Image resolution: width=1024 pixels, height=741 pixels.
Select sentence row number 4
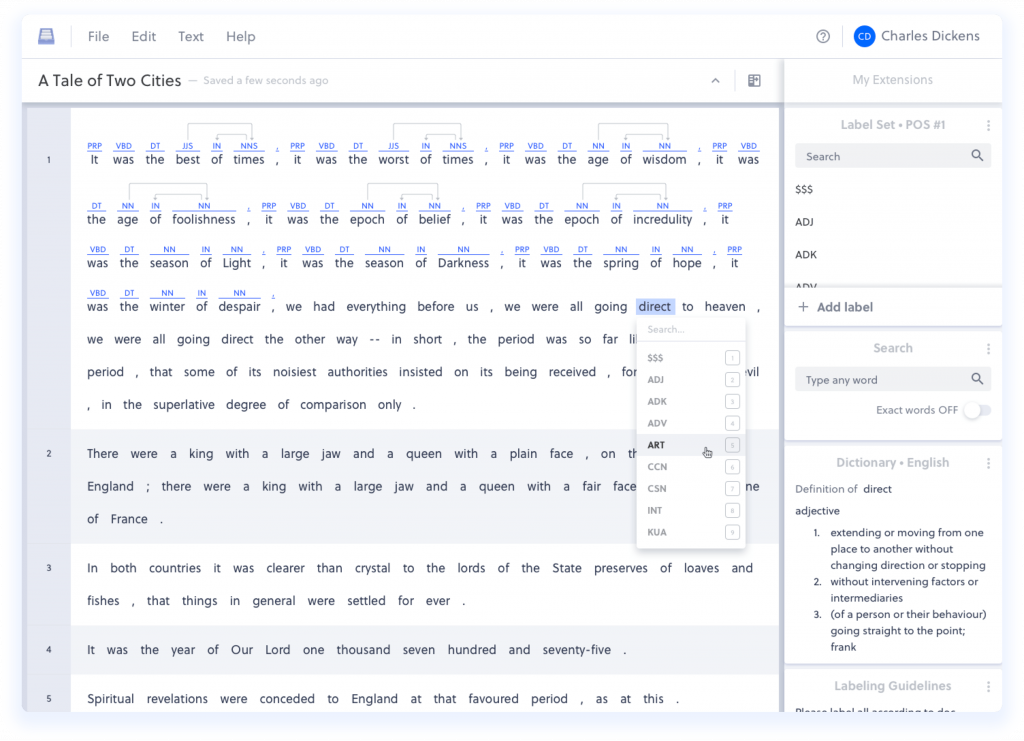pos(48,650)
